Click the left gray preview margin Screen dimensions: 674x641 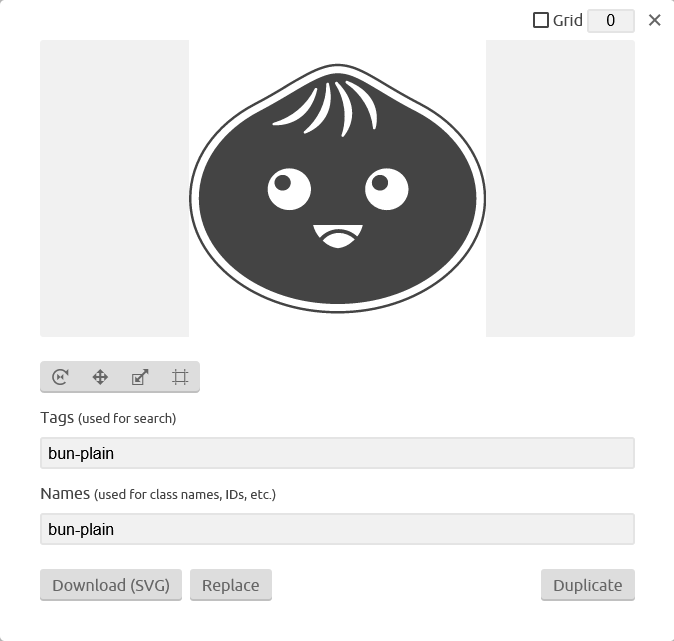click(x=114, y=188)
